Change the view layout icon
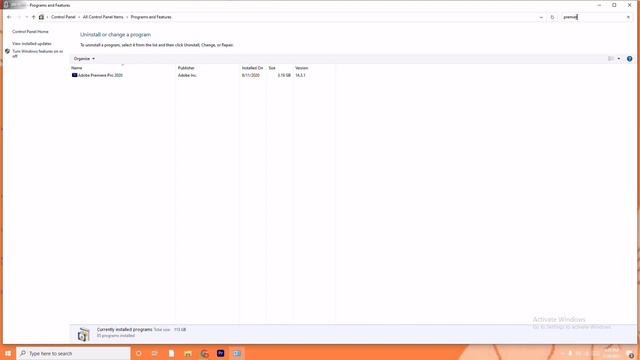The width and height of the screenshot is (640, 360). 611,59
